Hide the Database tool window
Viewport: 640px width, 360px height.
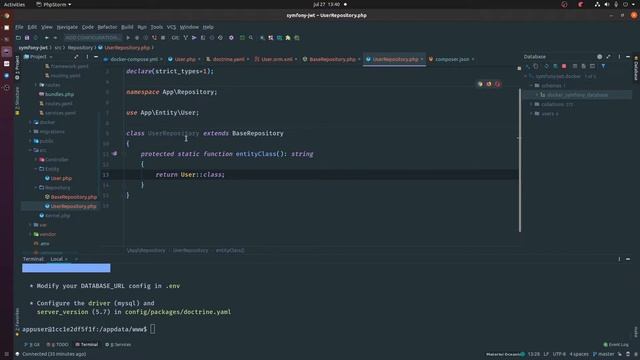coord(628,57)
